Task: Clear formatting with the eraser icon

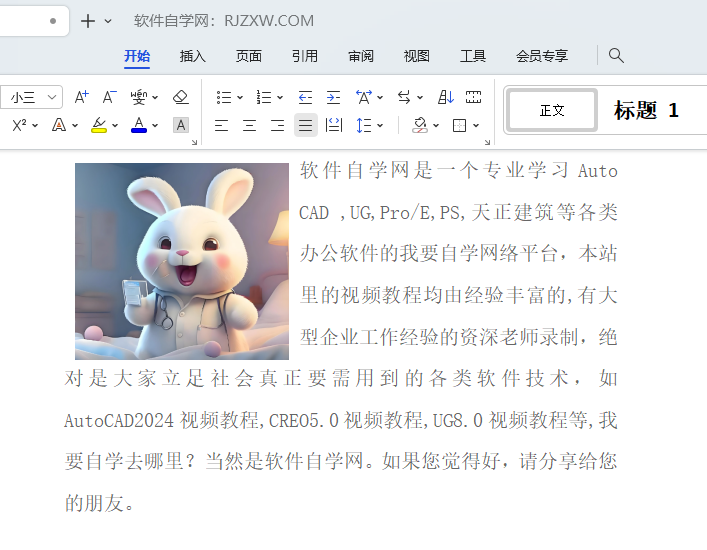Action: pos(180,97)
